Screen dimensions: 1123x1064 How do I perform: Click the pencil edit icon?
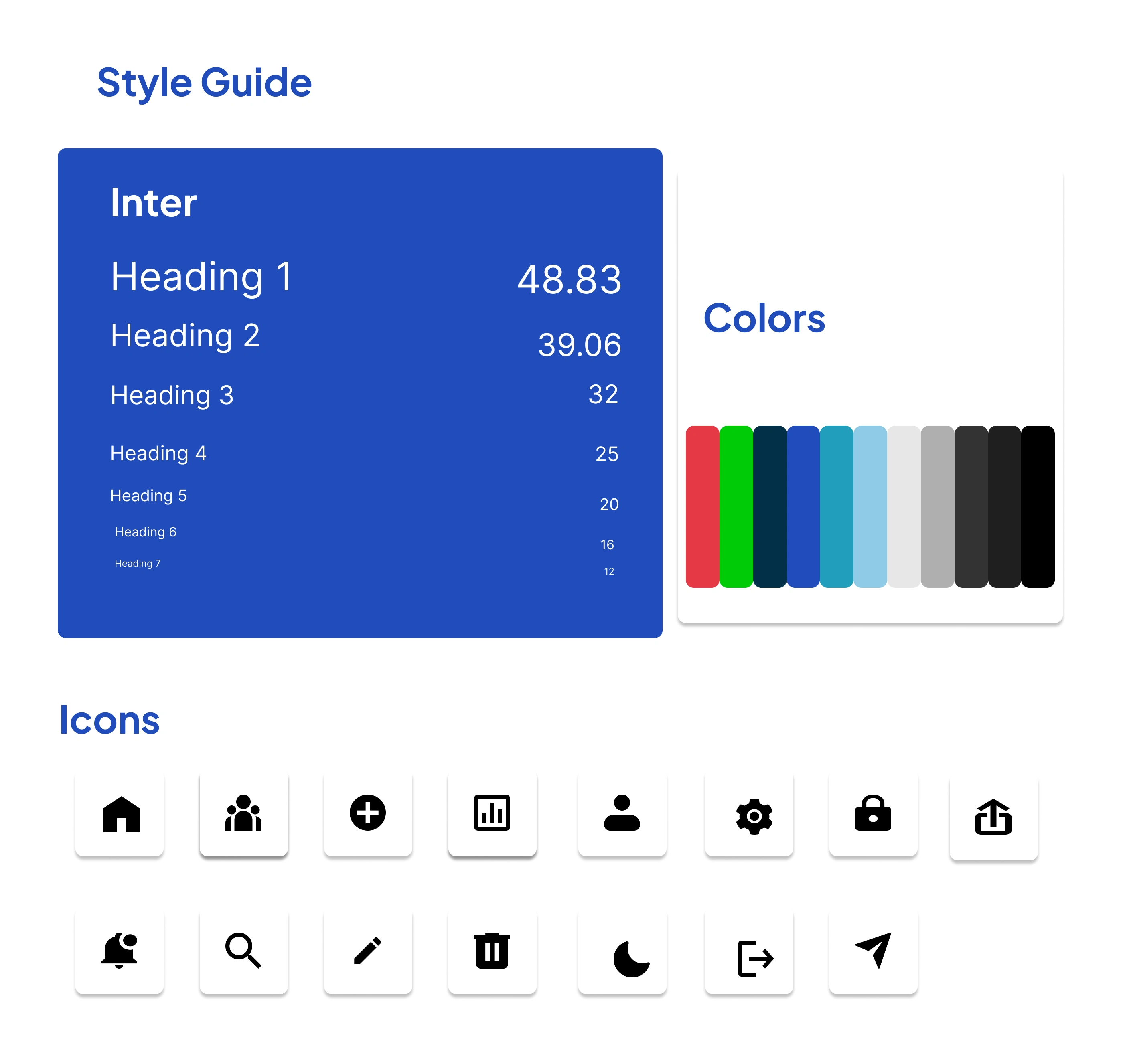click(x=368, y=951)
